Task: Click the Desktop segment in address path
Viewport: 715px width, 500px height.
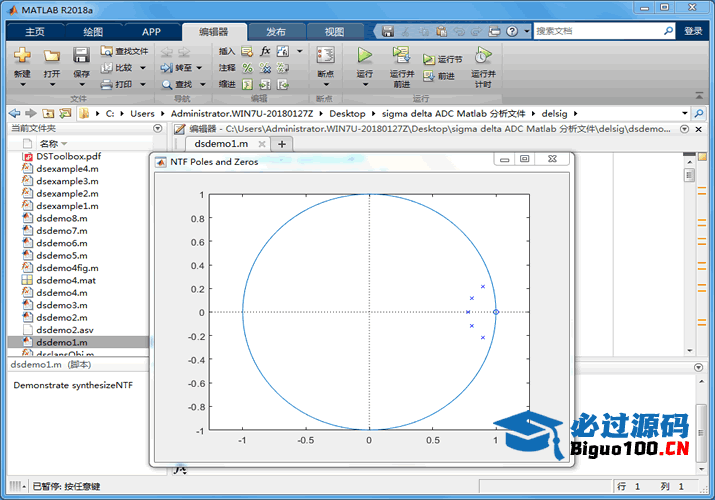Action: click(x=347, y=113)
